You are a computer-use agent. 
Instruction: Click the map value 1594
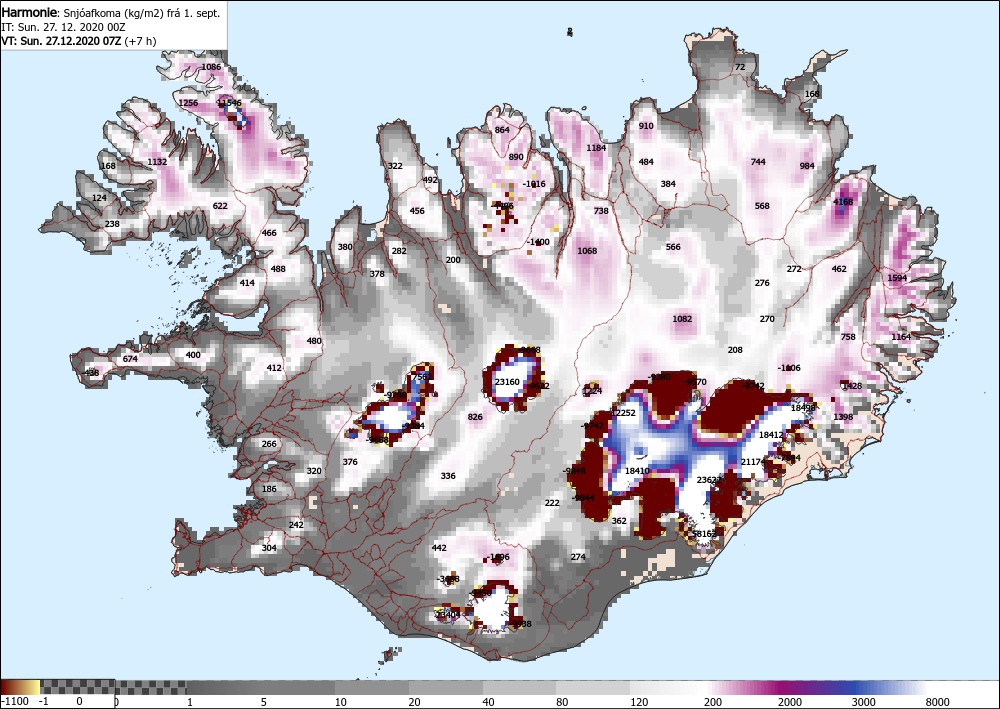[897, 278]
